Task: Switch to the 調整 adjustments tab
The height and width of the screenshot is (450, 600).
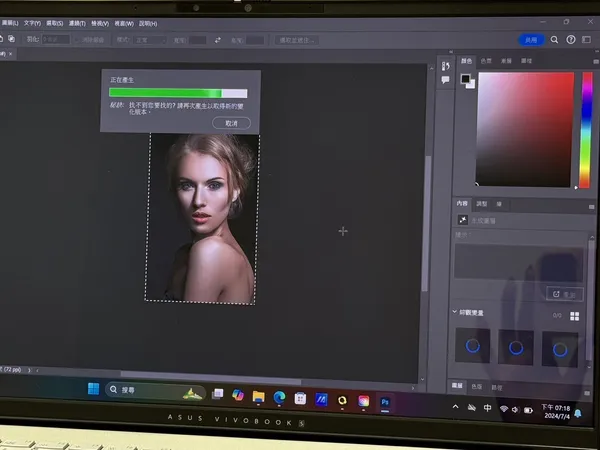Action: click(481, 204)
